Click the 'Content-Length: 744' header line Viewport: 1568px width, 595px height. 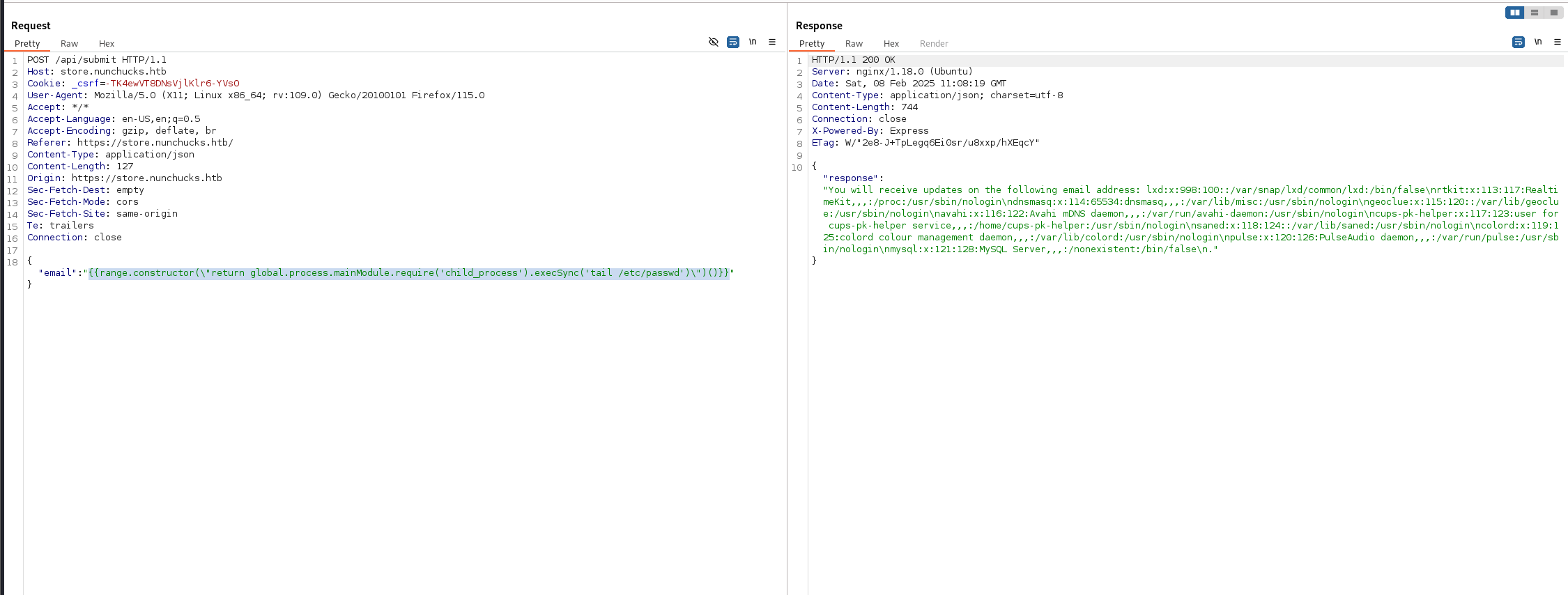[865, 107]
